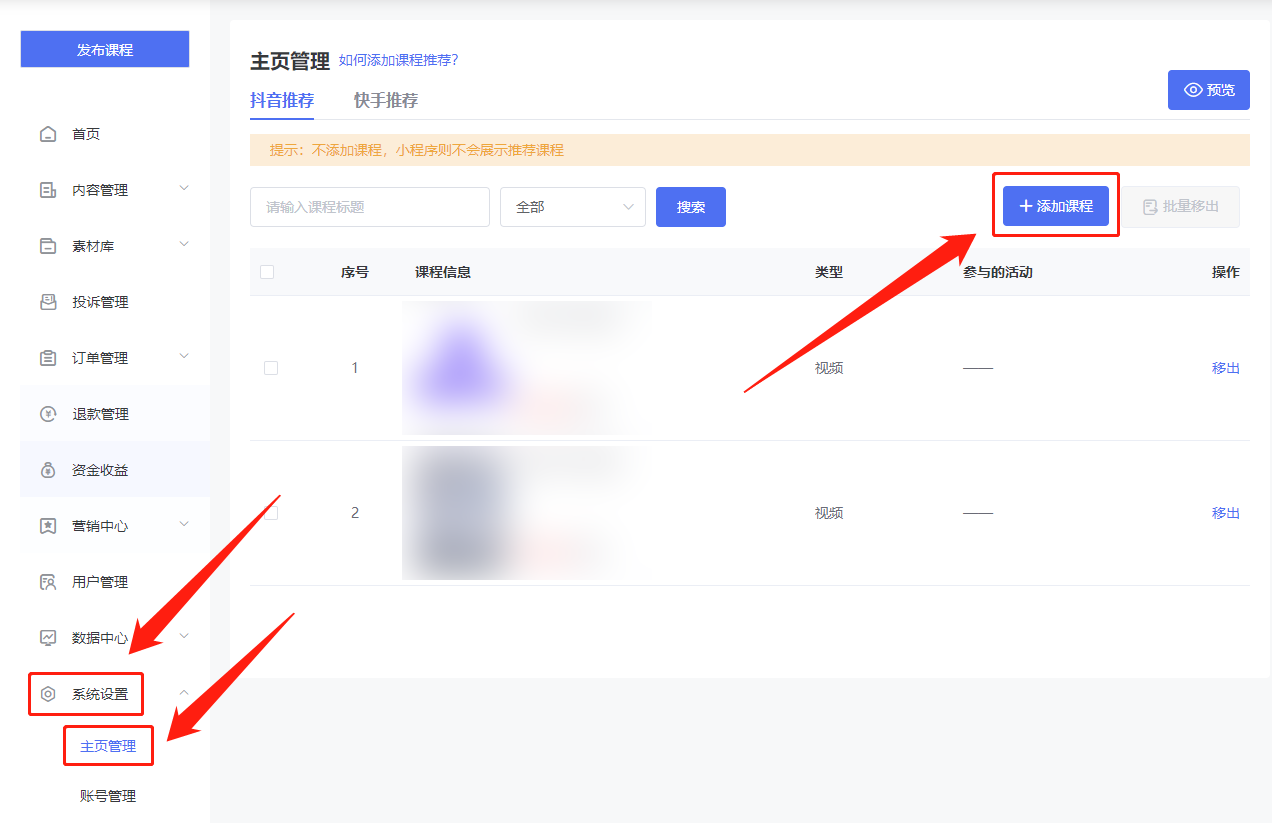Click the 预览 button

pos(1209,90)
